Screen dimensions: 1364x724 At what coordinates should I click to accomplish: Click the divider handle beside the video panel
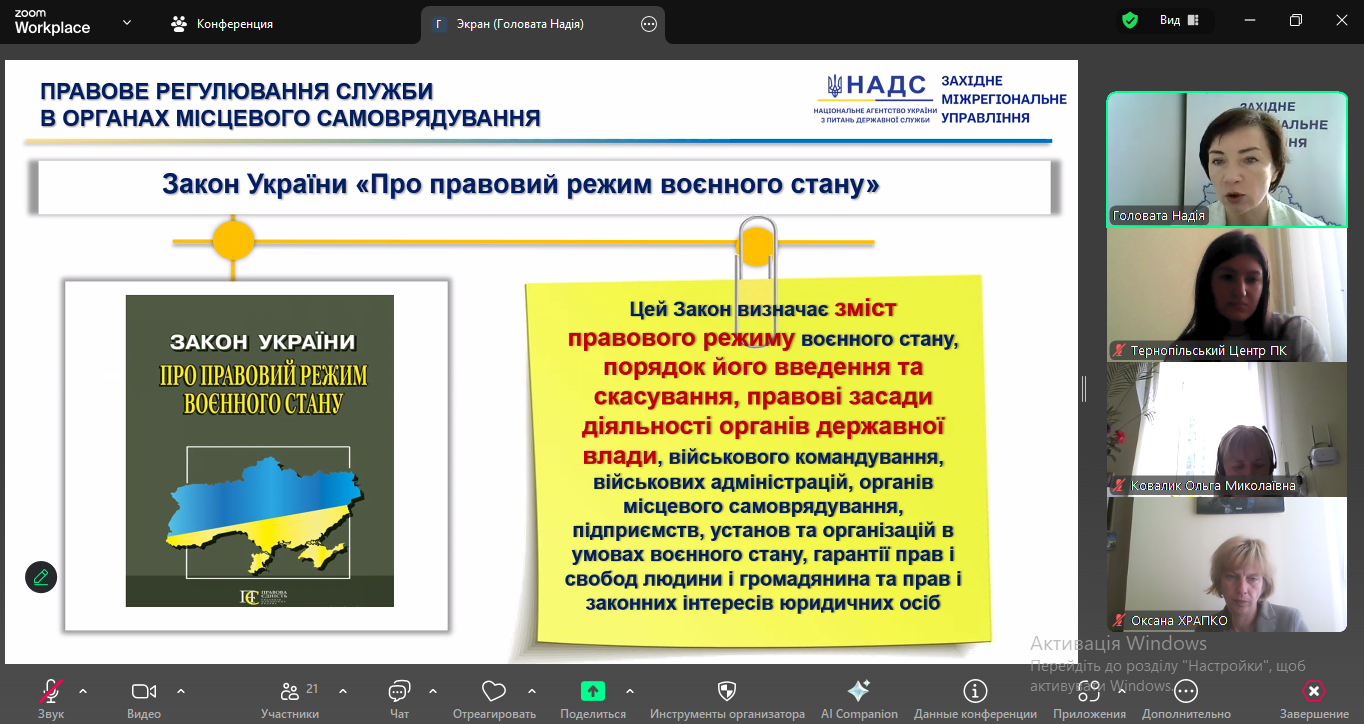coord(1084,389)
